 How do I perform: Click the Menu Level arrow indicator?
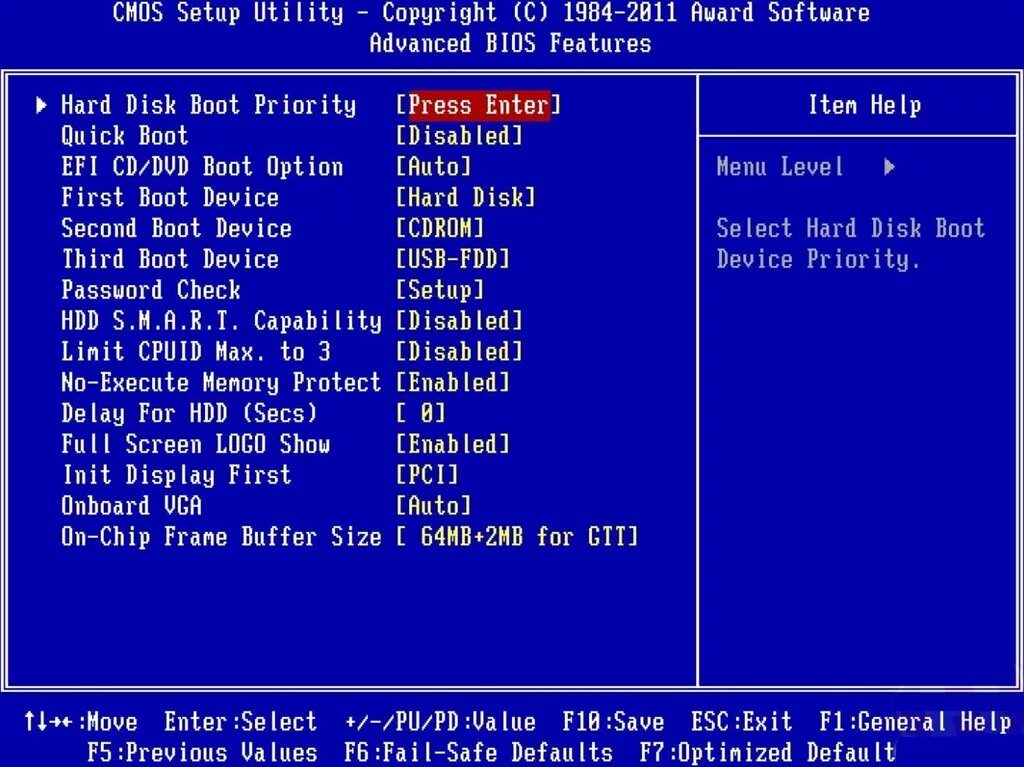(x=889, y=167)
